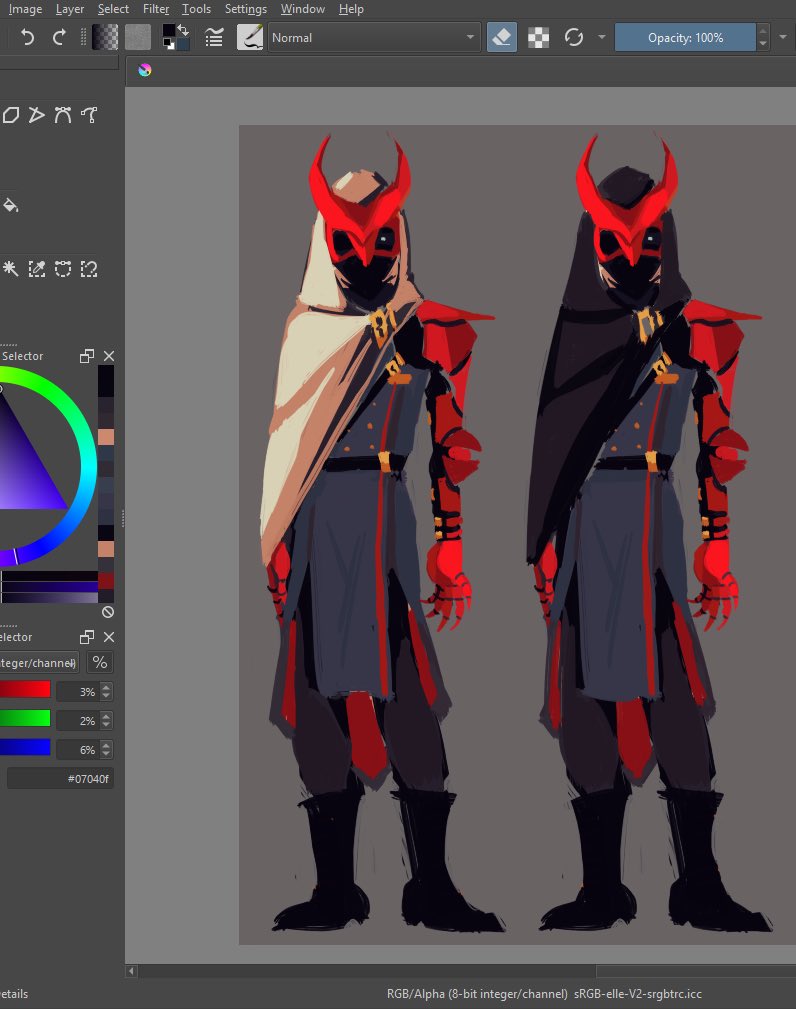Toggle the percent display button

pos(100,662)
